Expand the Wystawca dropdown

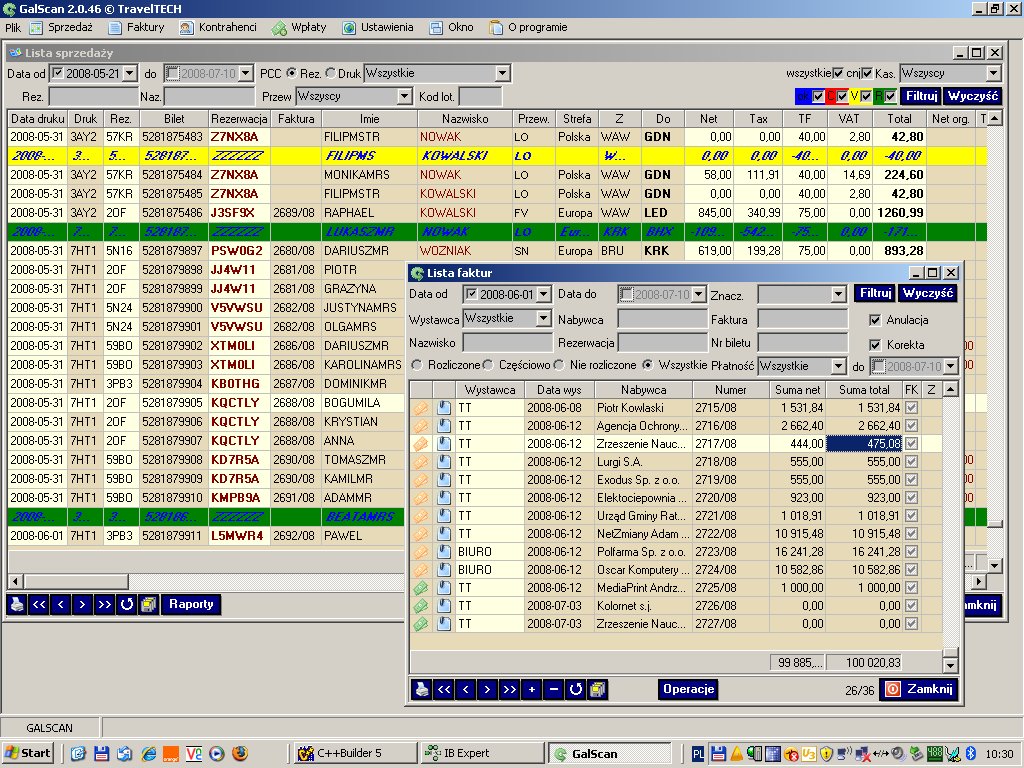click(543, 318)
